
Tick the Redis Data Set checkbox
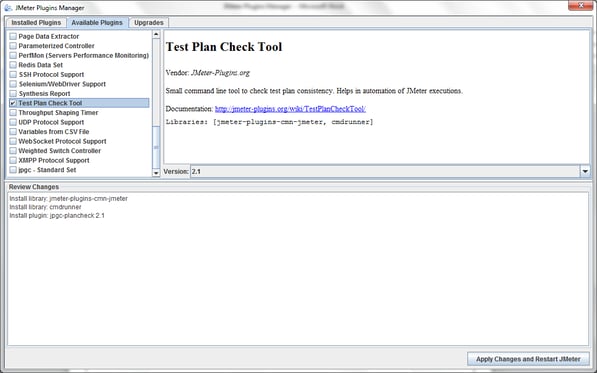(13, 65)
